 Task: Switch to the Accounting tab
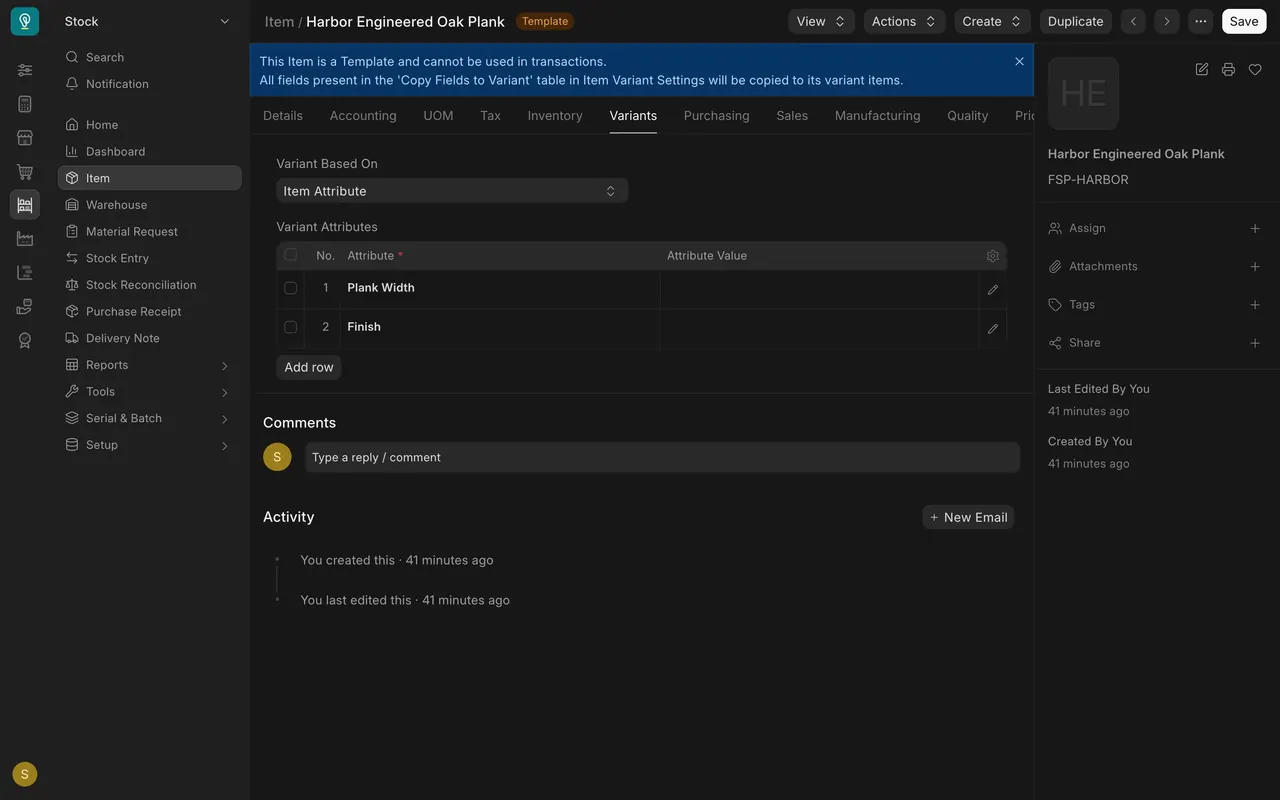coord(363,116)
